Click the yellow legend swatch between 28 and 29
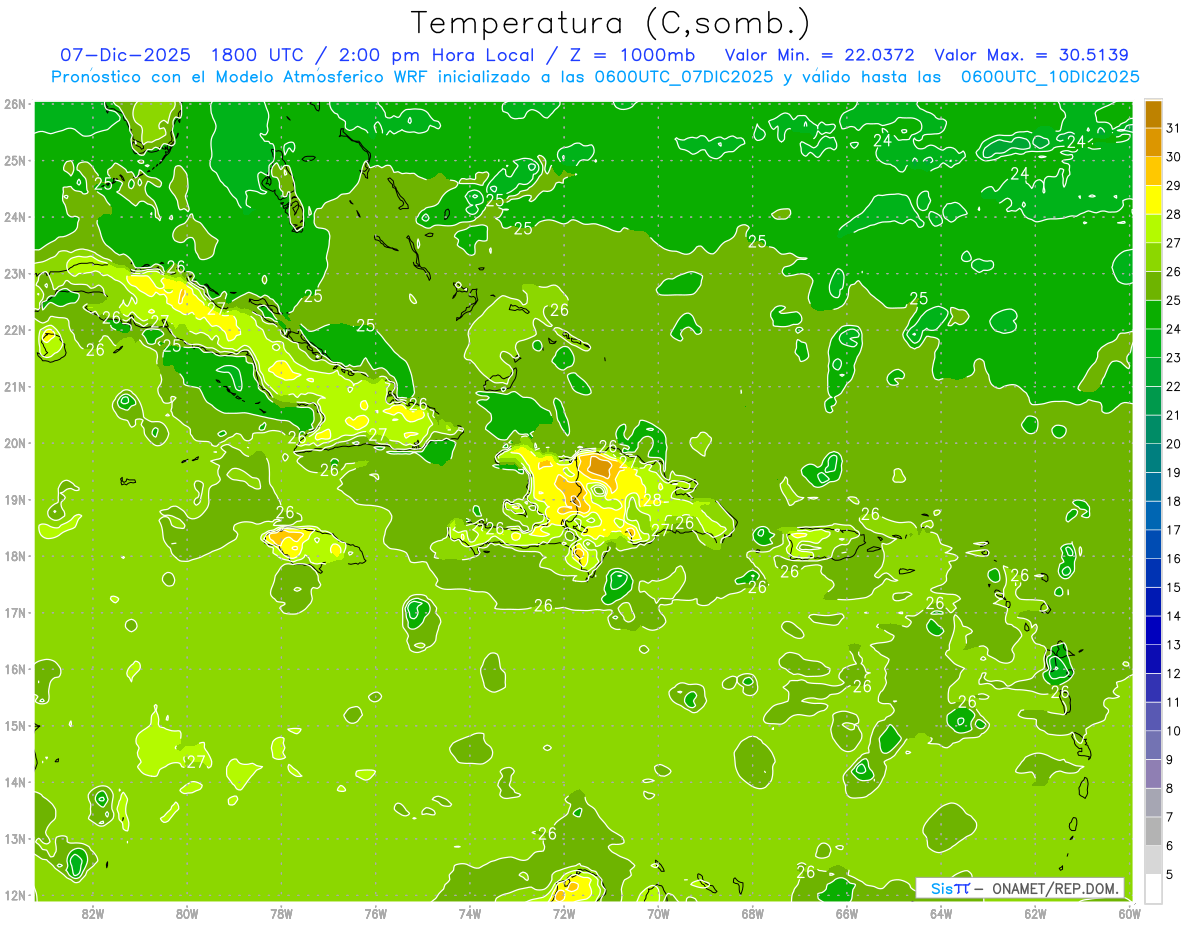This screenshot has width=1200, height=927. click(x=1153, y=200)
